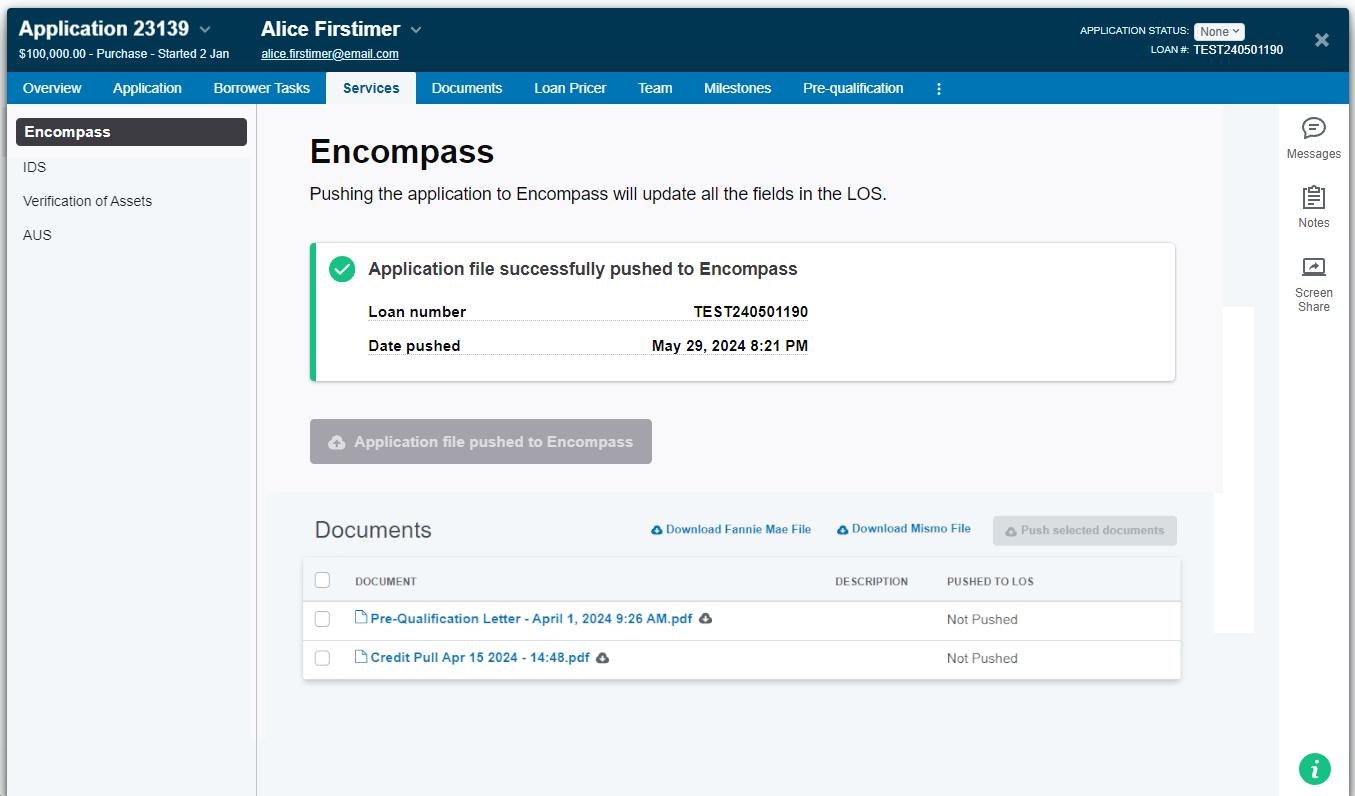
Task: Open the Notes clipboard icon
Action: pos(1313,198)
